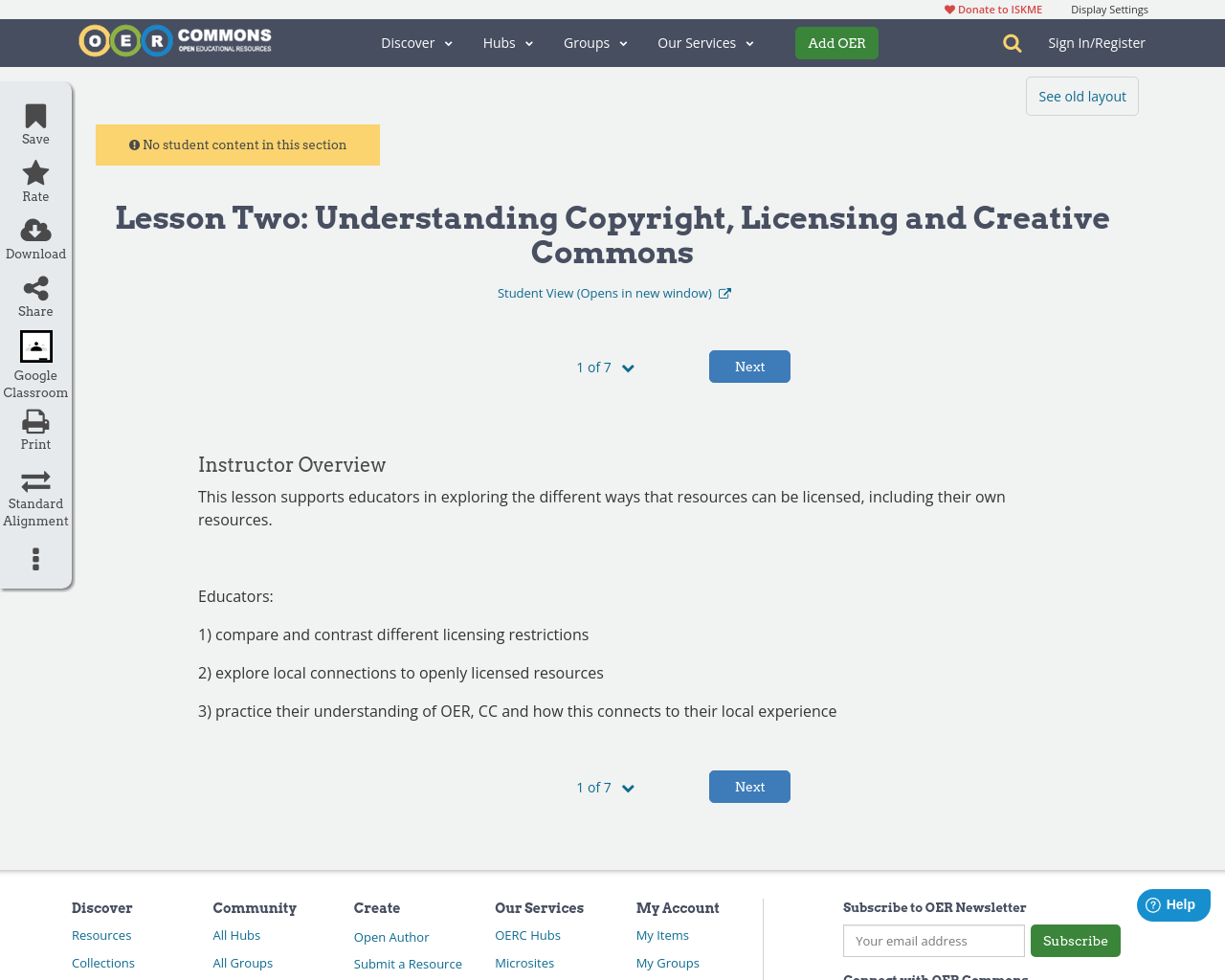Image resolution: width=1225 pixels, height=980 pixels.
Task: Click the Download icon in sidebar
Action: click(34, 230)
